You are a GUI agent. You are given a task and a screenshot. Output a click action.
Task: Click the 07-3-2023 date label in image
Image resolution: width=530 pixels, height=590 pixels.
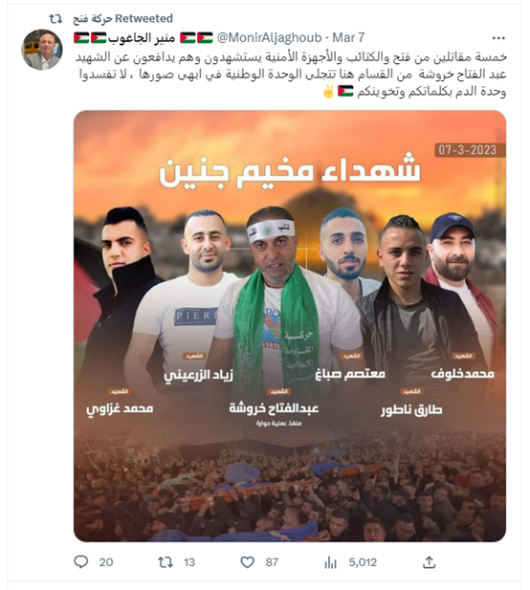[468, 150]
